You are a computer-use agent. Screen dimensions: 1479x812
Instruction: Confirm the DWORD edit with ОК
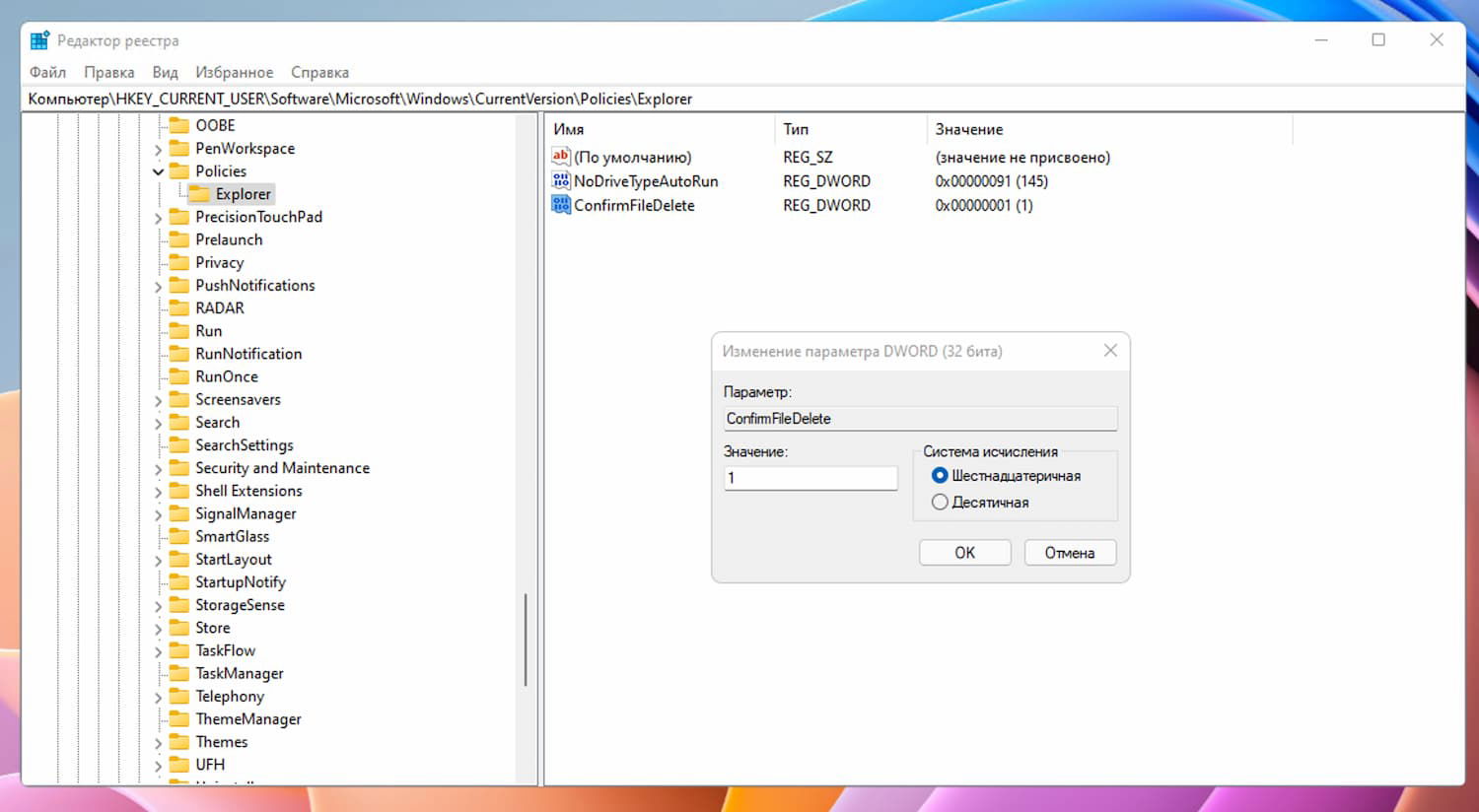(x=965, y=553)
